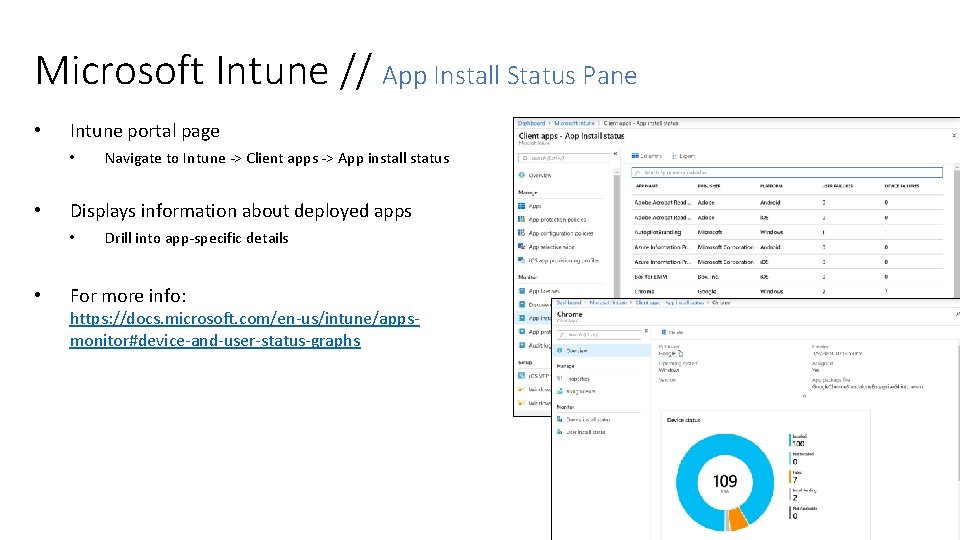The height and width of the screenshot is (540, 960).
Task: Click the Export toolbar button
Action: coord(683,156)
